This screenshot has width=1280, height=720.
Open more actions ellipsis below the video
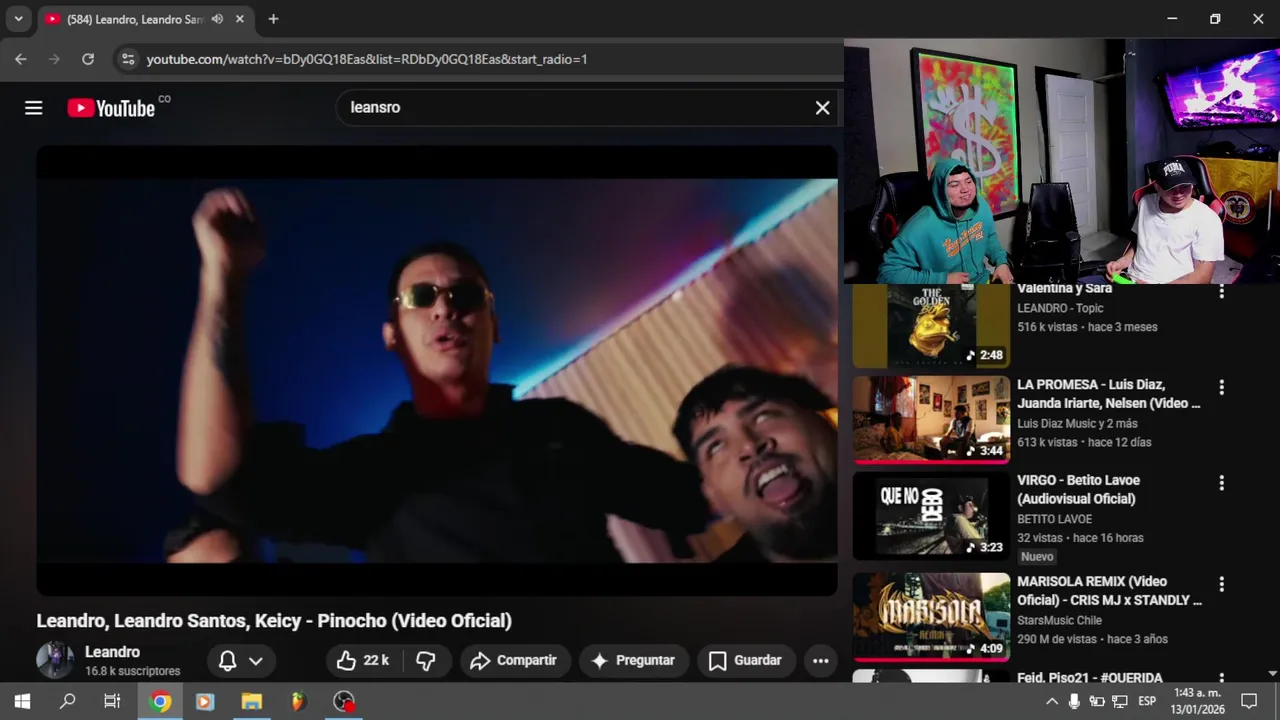click(821, 661)
